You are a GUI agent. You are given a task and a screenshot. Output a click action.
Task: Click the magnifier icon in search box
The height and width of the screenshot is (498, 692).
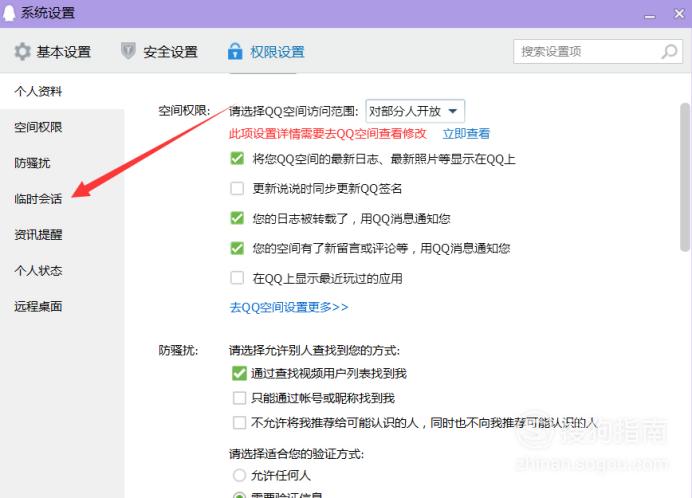(669, 52)
